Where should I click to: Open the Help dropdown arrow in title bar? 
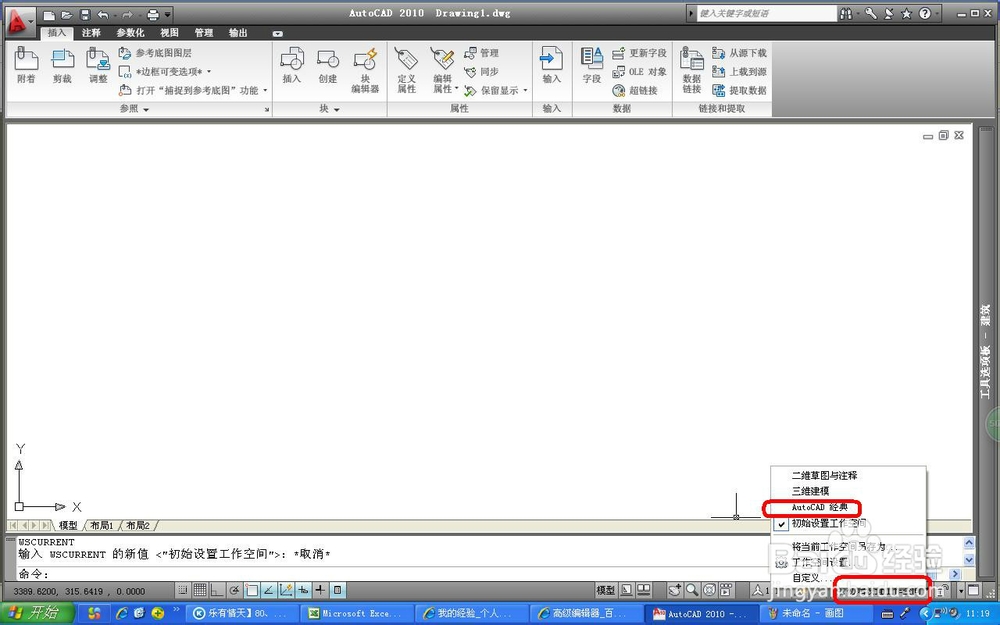click(938, 13)
